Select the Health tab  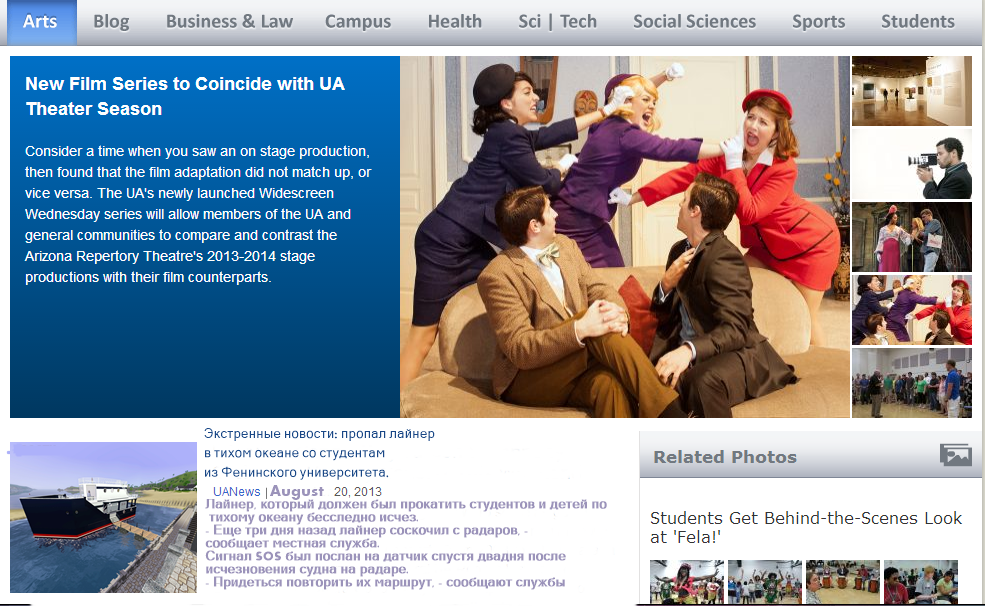pyautogui.click(x=454, y=21)
